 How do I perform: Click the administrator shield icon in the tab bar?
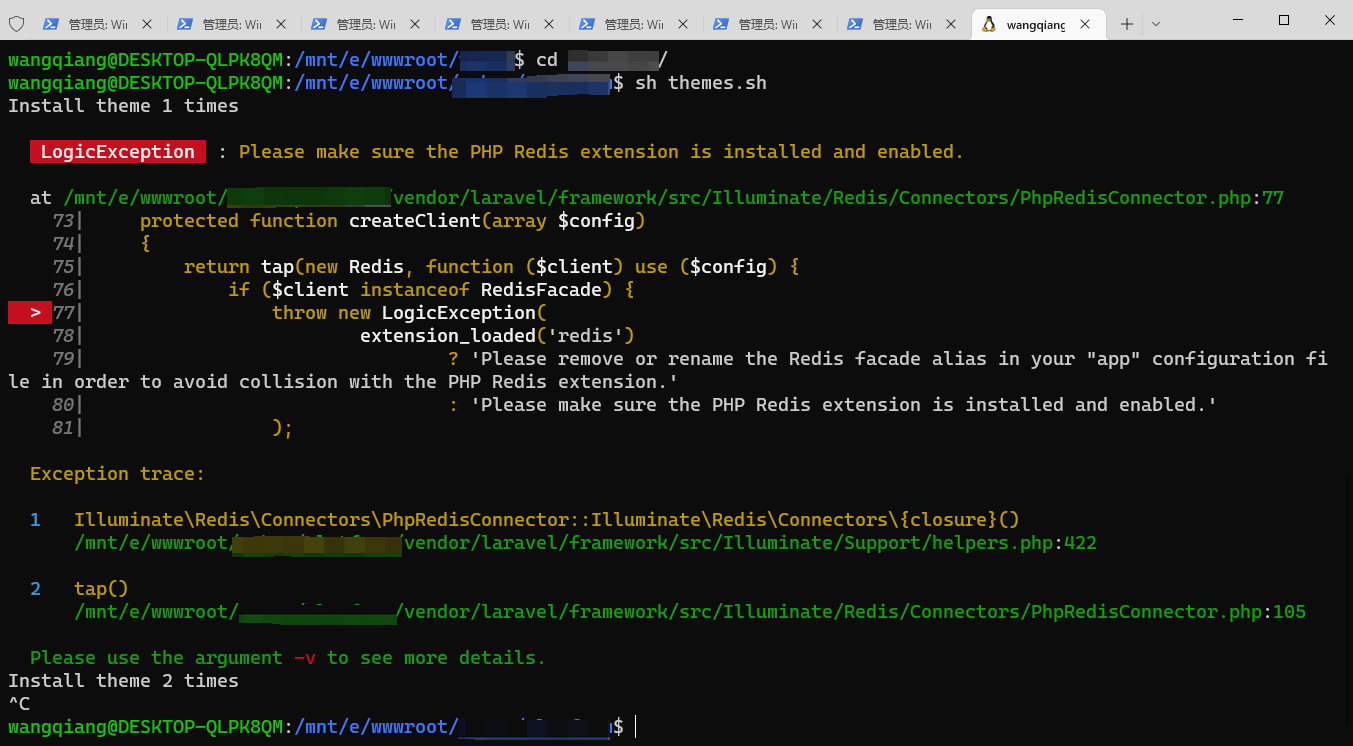click(x=17, y=24)
